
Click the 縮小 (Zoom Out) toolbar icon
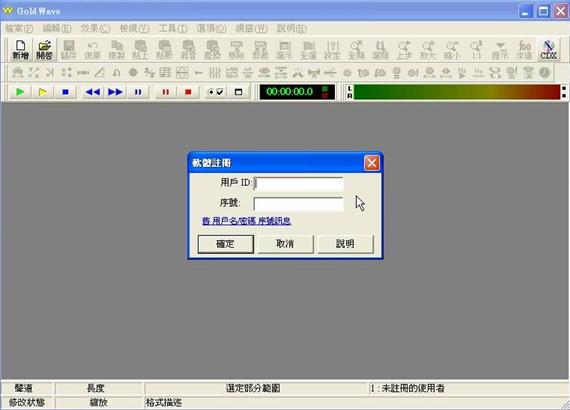(x=452, y=49)
